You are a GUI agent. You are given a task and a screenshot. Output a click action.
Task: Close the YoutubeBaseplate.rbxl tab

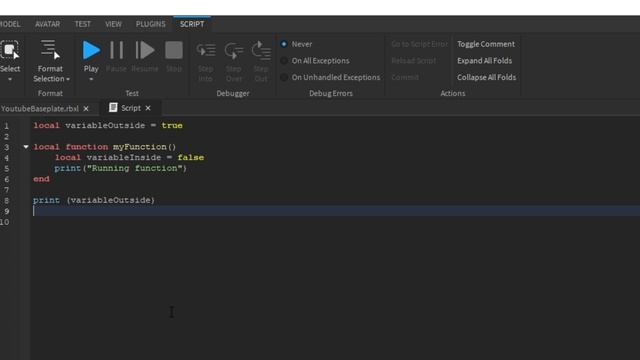86,109
